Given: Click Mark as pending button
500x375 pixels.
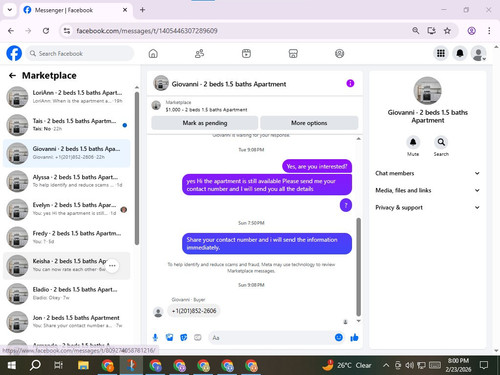Looking at the screenshot, I should tap(205, 123).
